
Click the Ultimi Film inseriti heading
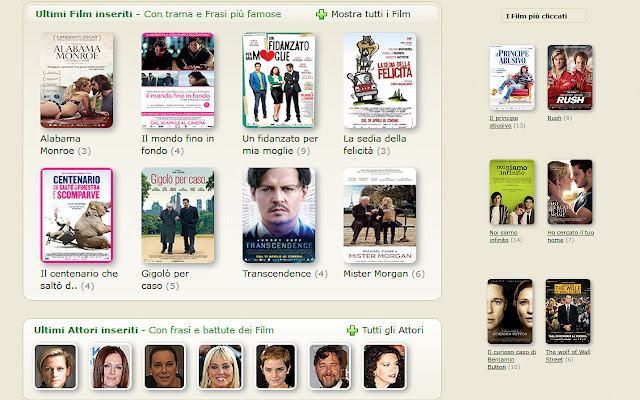click(x=84, y=14)
